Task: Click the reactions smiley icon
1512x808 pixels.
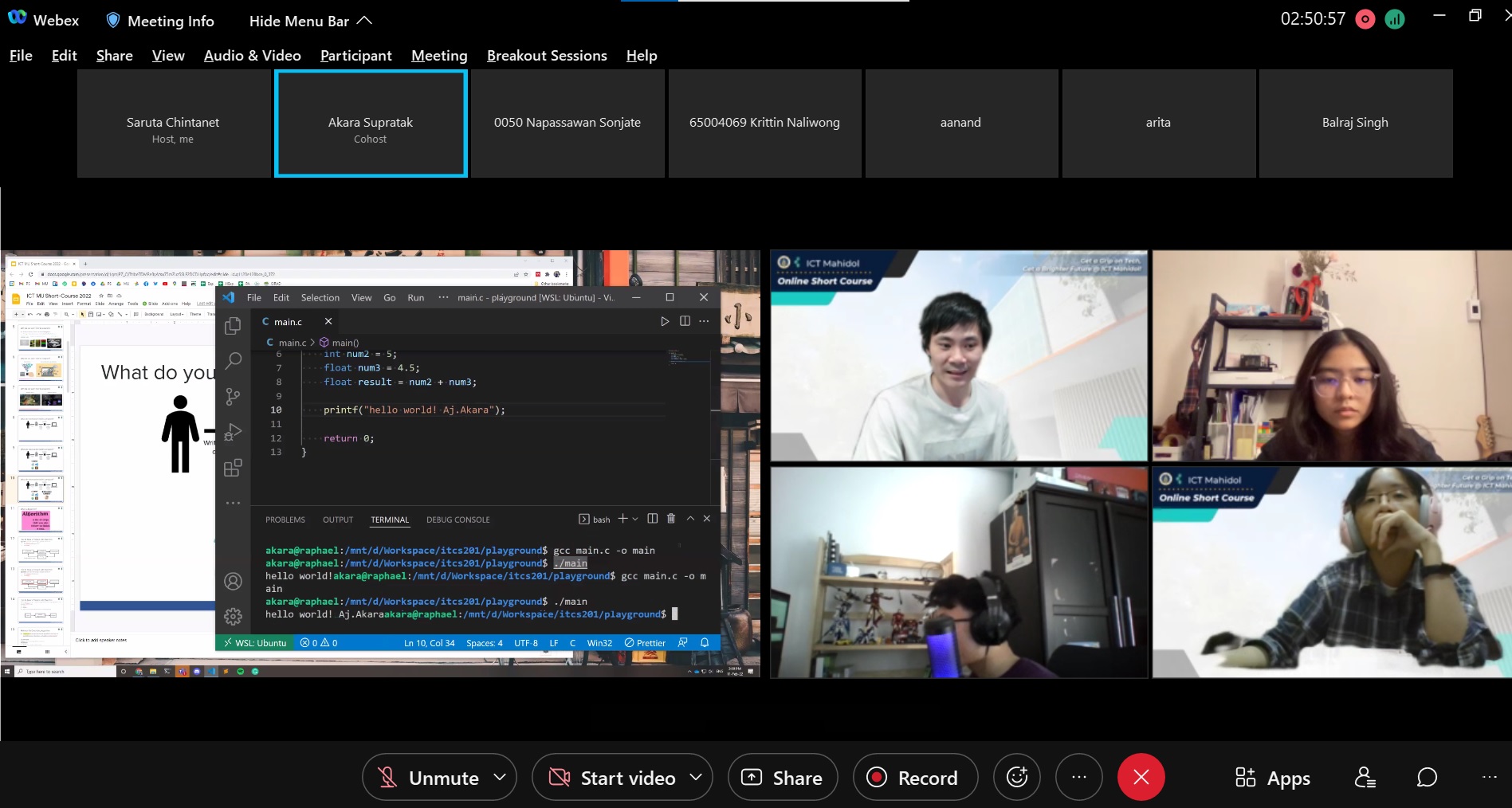Action: pyautogui.click(x=1017, y=777)
